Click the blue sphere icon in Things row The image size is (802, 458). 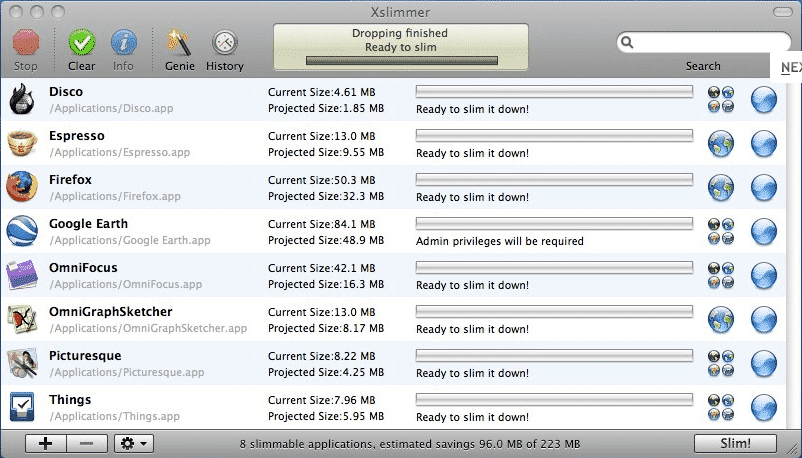[x=764, y=408]
